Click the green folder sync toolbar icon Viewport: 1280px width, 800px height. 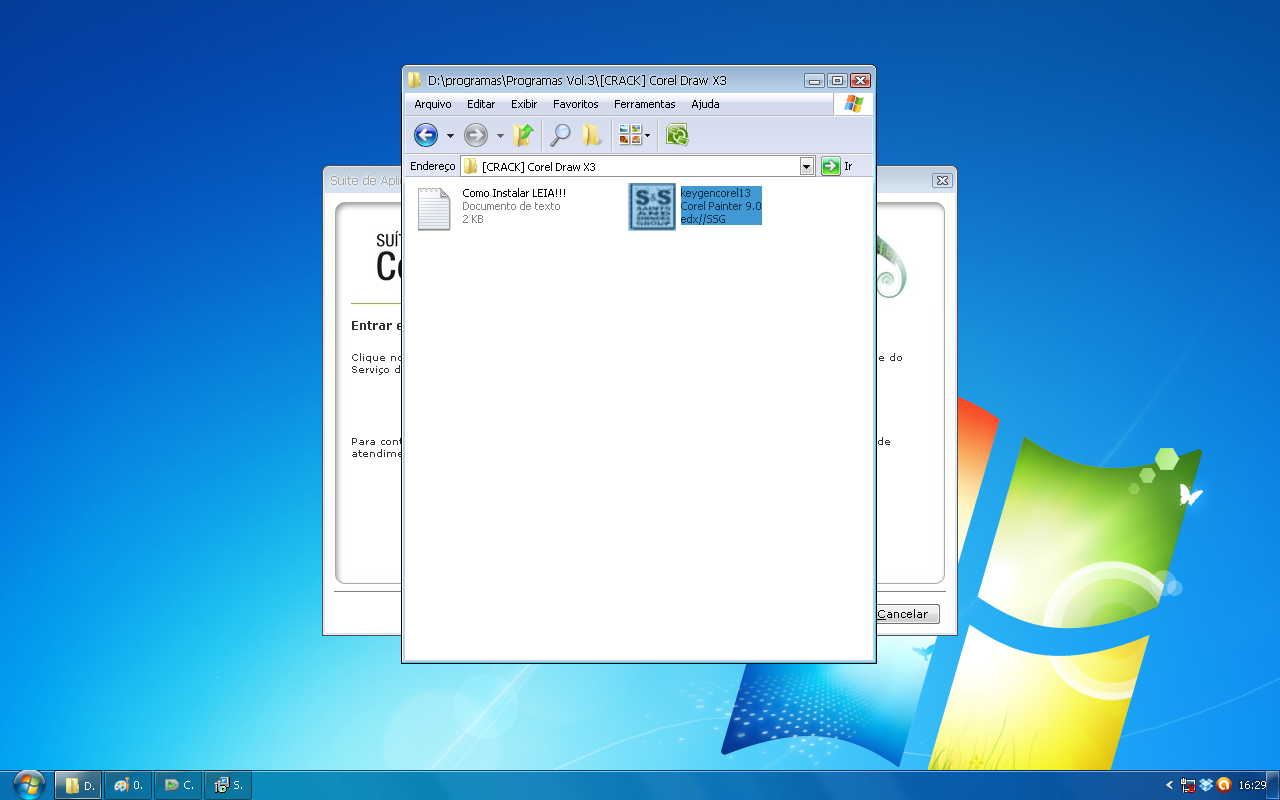click(x=677, y=135)
